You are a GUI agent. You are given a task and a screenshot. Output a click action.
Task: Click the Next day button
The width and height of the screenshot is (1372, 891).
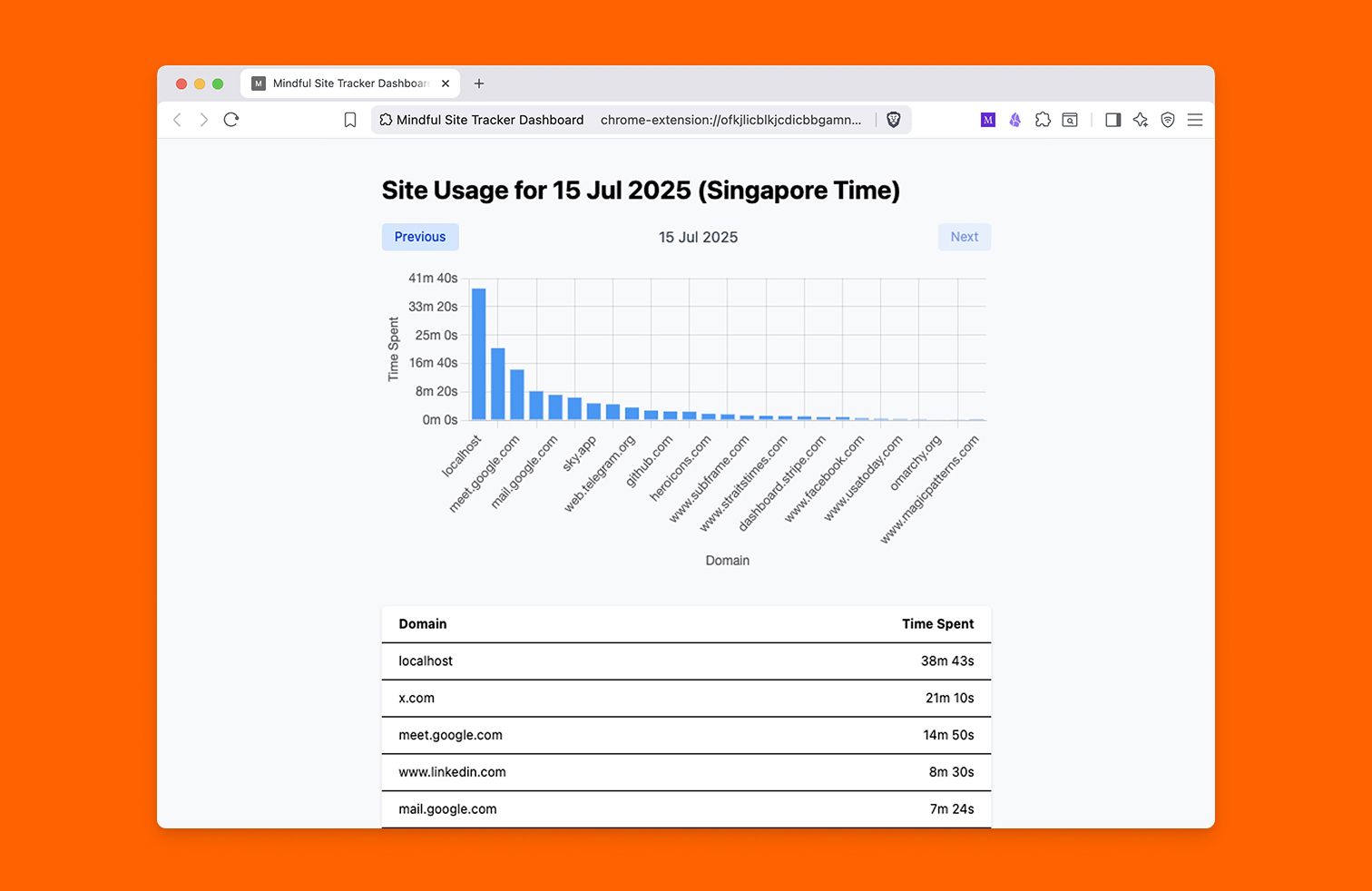tap(964, 237)
